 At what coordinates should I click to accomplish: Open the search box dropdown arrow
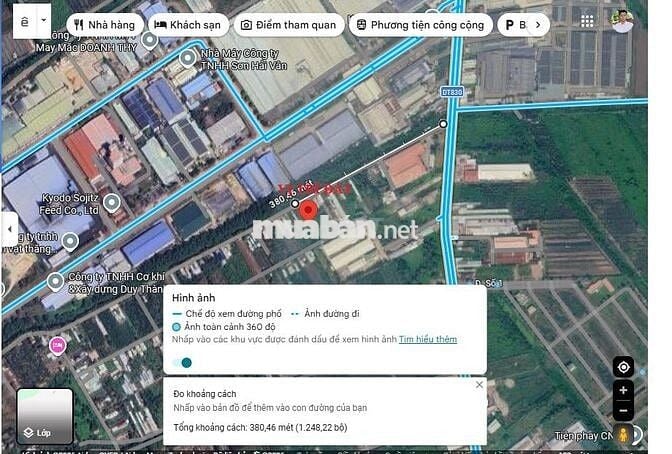tap(44, 20)
